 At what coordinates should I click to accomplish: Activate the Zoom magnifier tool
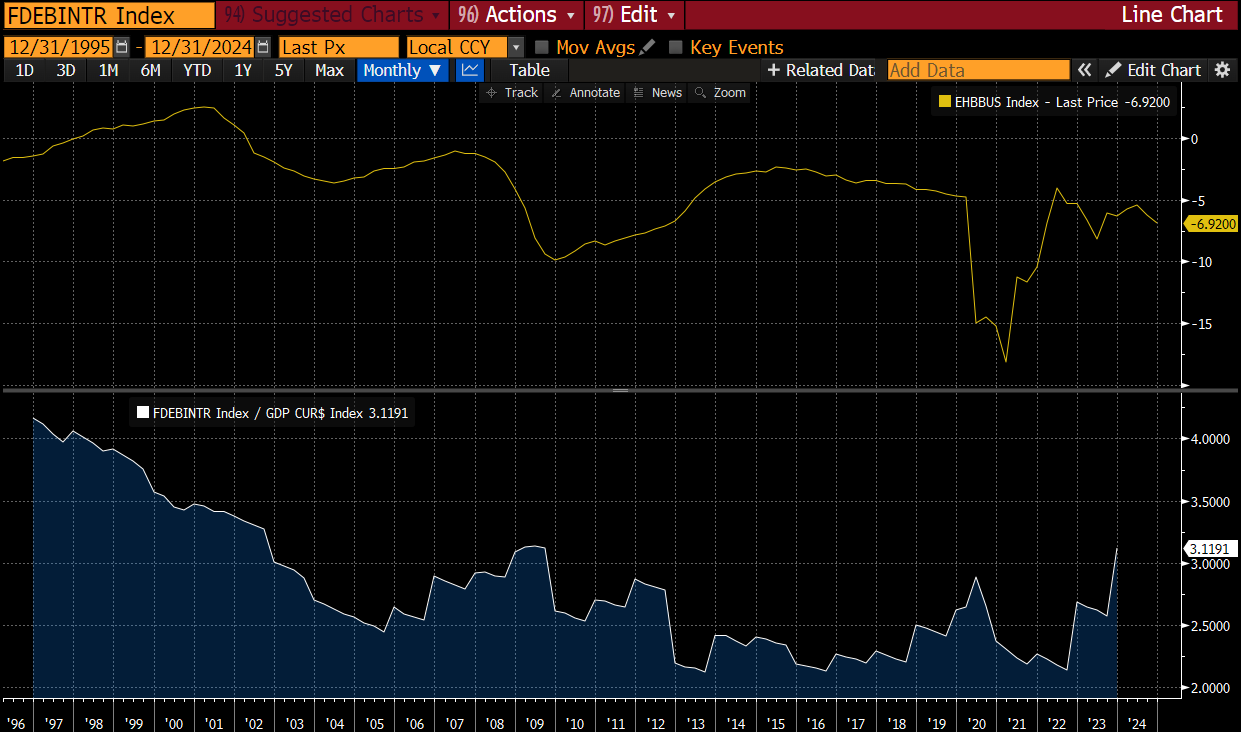pyautogui.click(x=720, y=93)
